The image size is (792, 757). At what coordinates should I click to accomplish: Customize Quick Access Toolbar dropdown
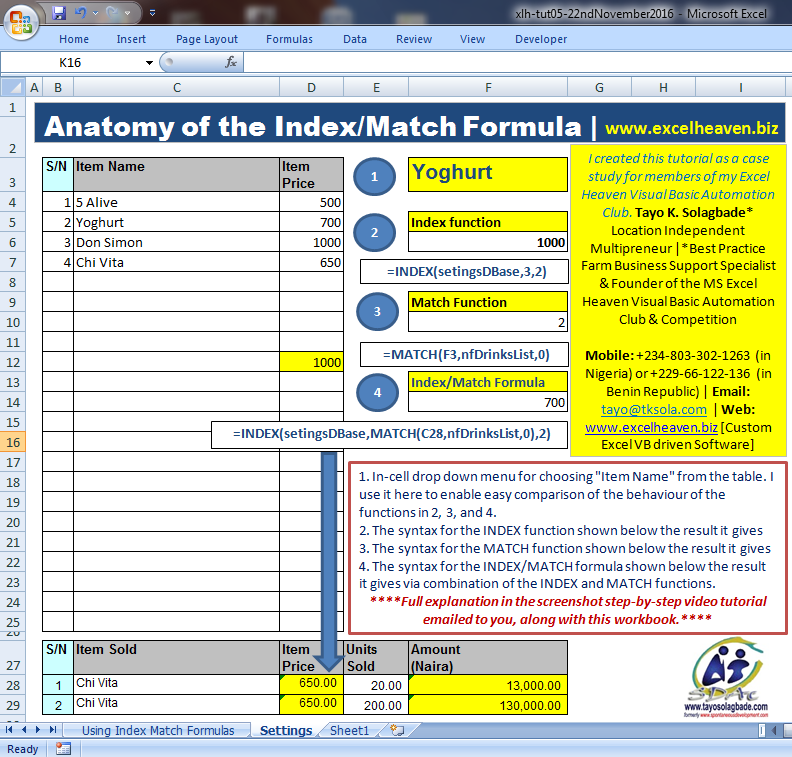(153, 13)
